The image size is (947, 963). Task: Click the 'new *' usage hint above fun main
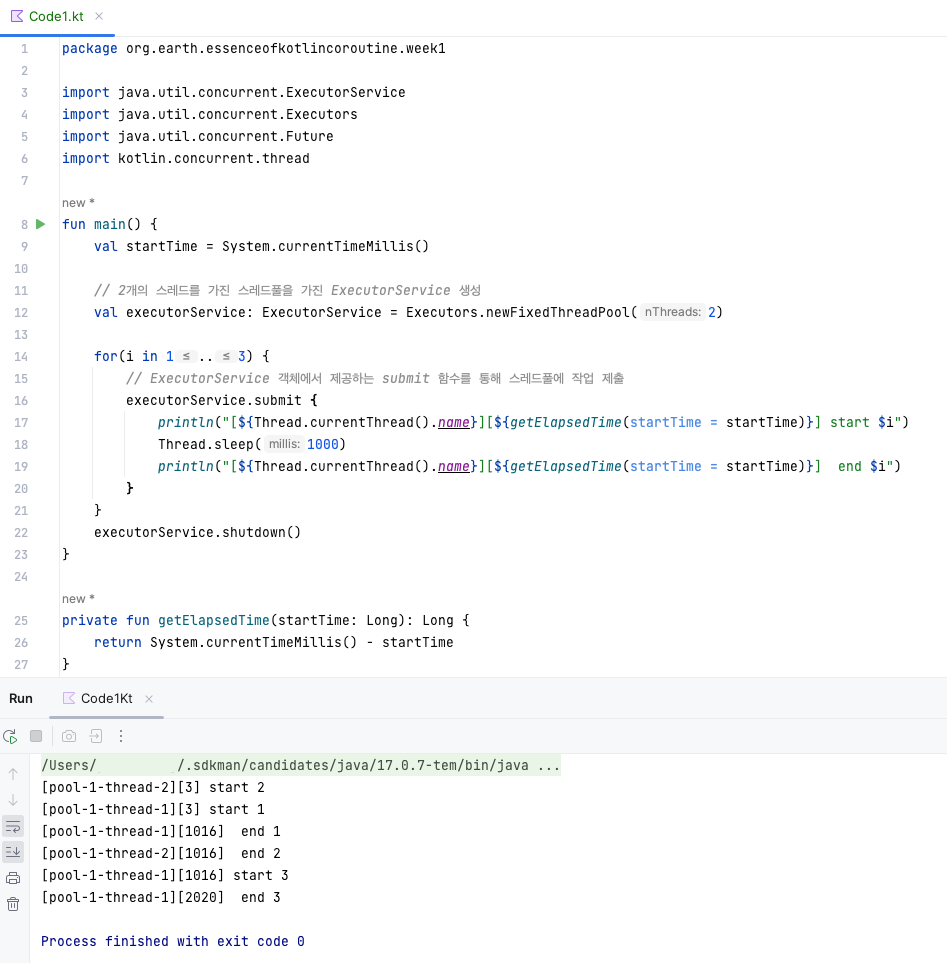pos(77,202)
